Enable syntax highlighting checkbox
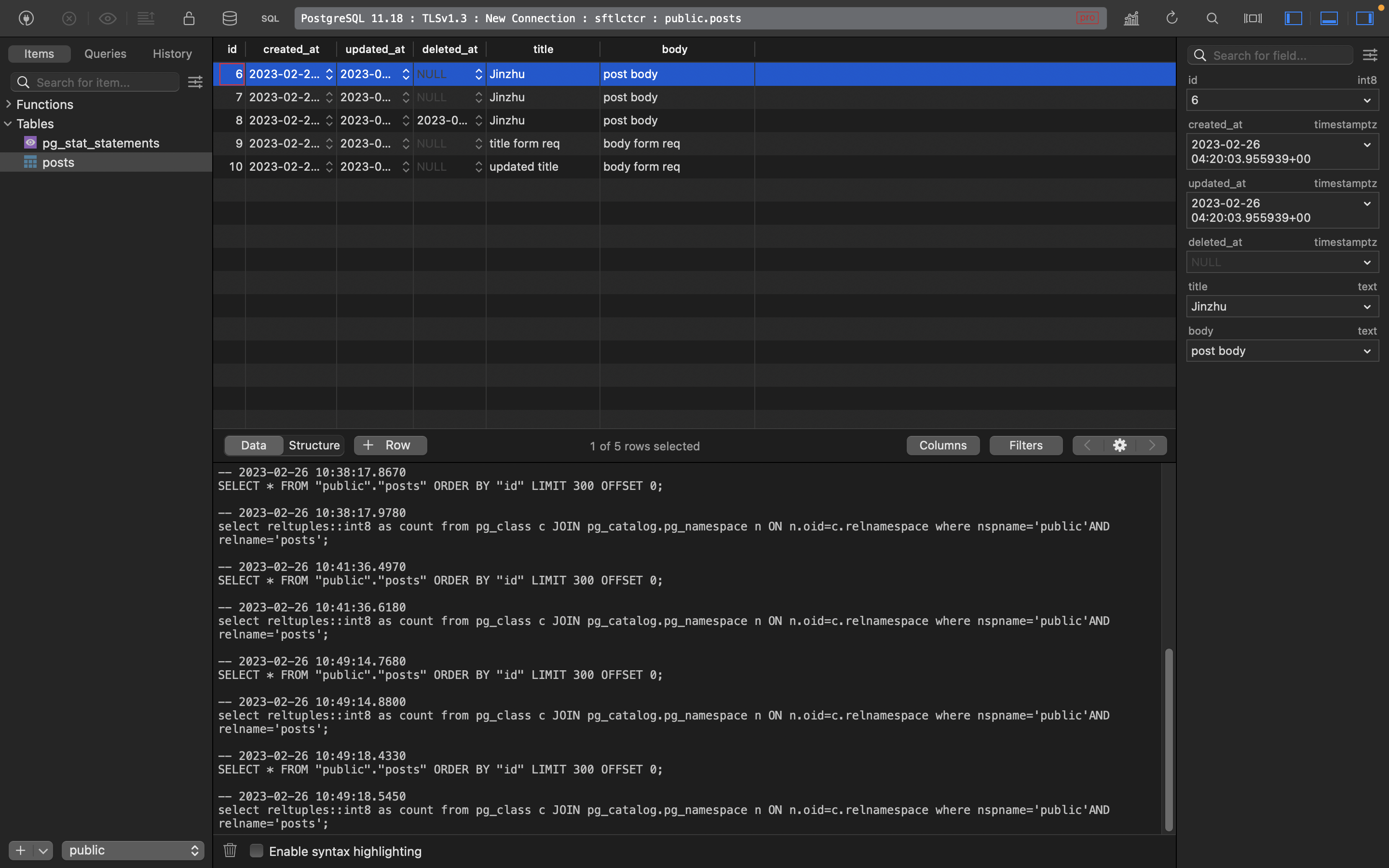This screenshot has height=868, width=1389. tap(257, 851)
